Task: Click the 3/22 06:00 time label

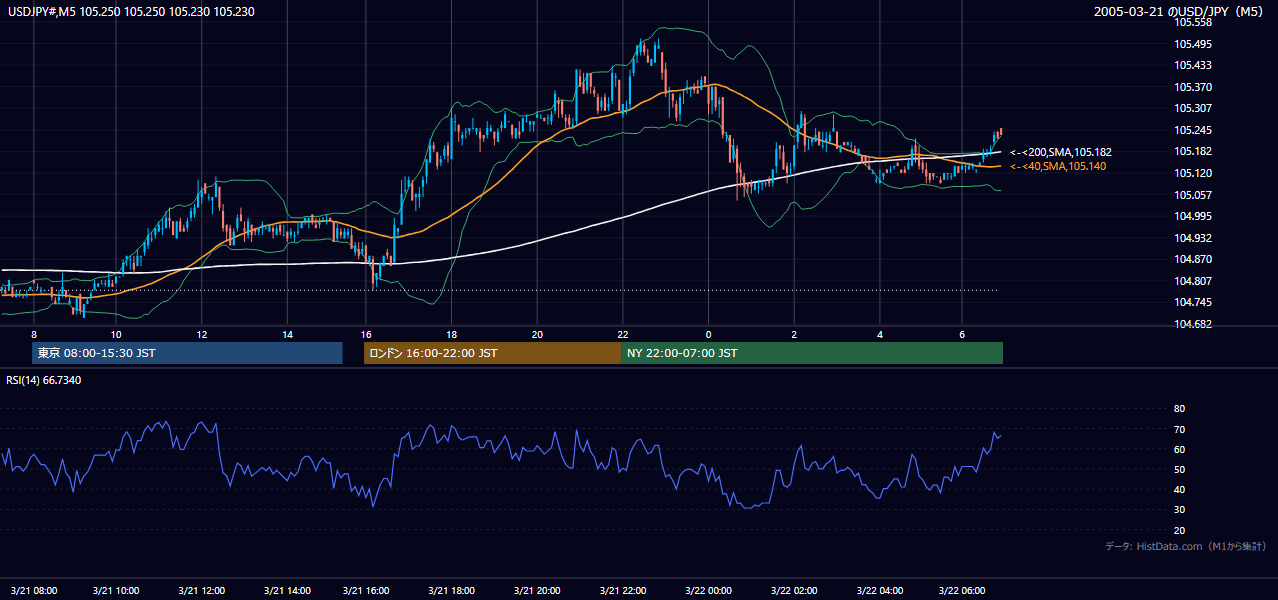Action: point(962,590)
